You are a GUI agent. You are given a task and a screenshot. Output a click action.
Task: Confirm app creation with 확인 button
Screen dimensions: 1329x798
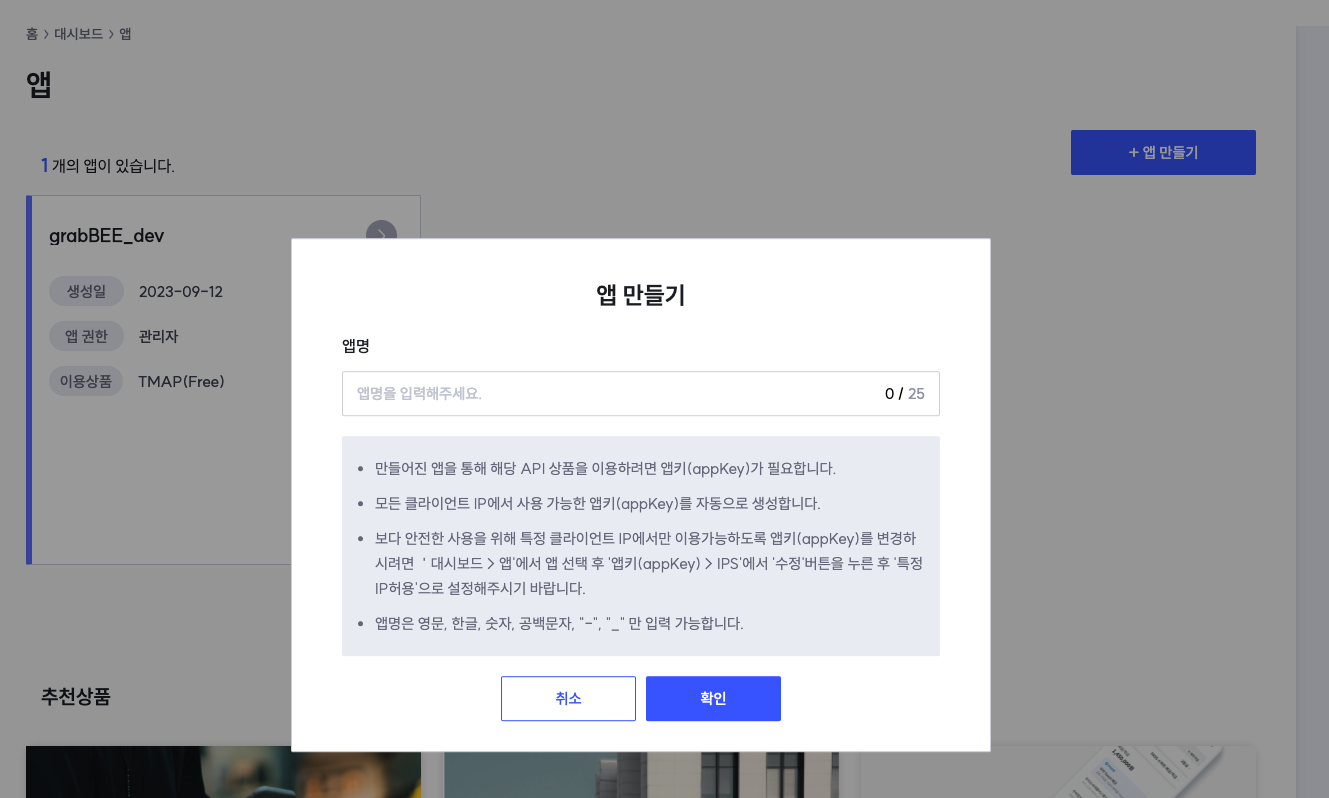(713, 698)
